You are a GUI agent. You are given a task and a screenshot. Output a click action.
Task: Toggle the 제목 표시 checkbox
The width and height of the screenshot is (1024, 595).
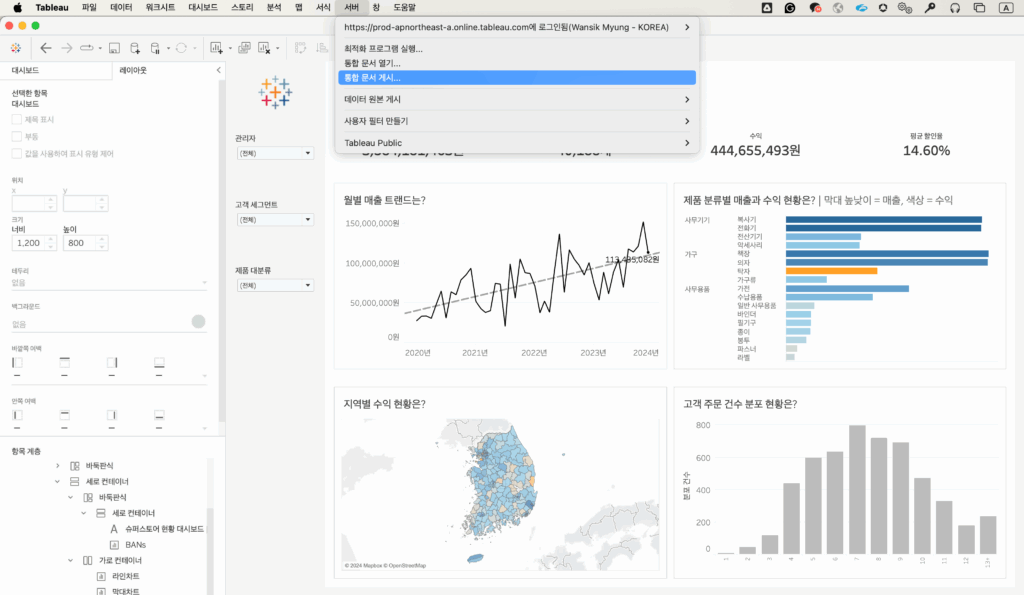[x=17, y=119]
